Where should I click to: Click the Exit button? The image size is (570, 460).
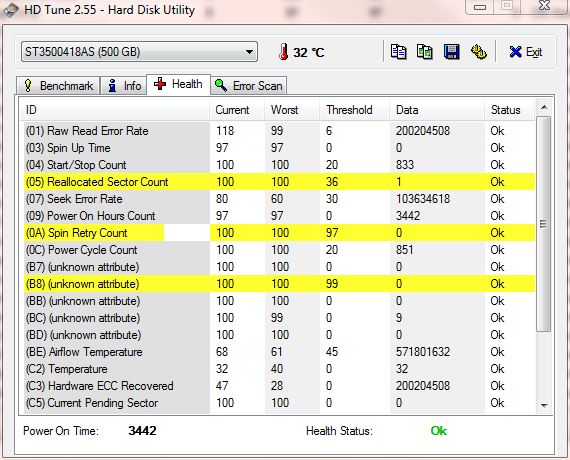click(526, 52)
